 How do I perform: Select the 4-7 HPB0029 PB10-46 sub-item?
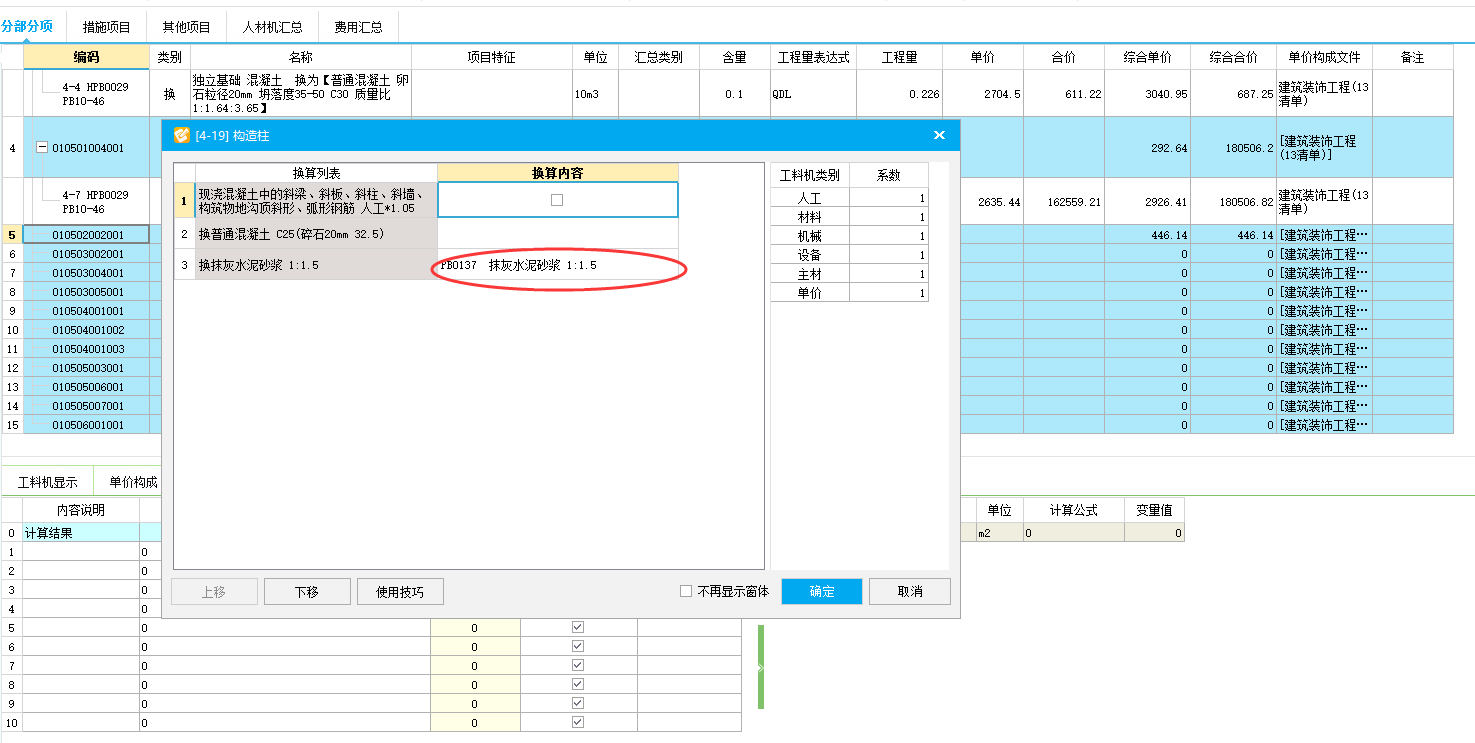tap(87, 202)
